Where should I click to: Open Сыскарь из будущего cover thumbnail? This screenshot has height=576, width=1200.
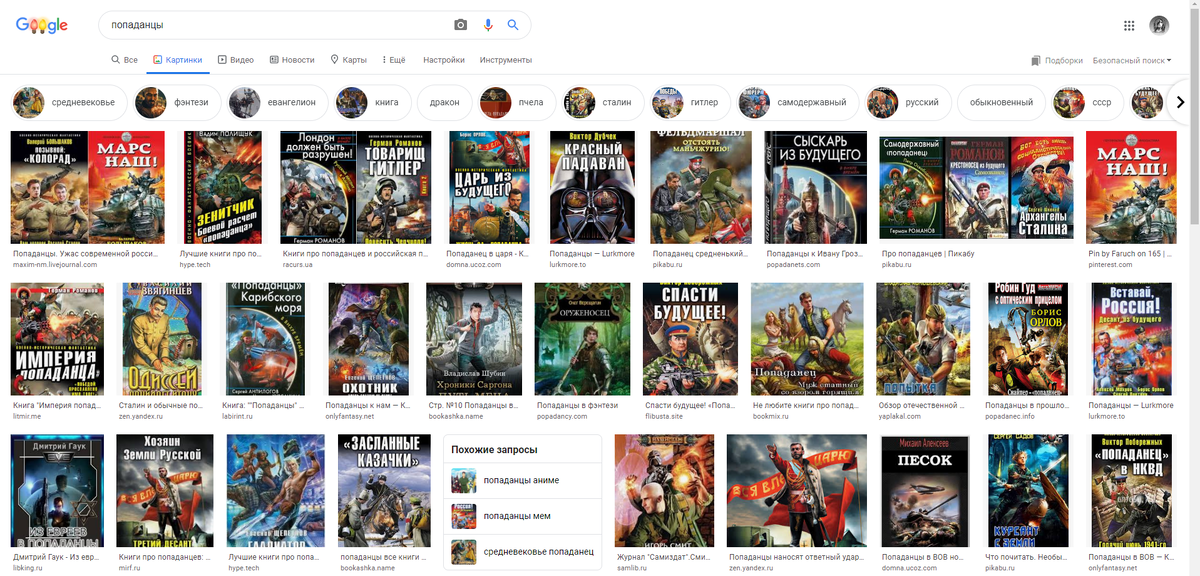point(816,188)
